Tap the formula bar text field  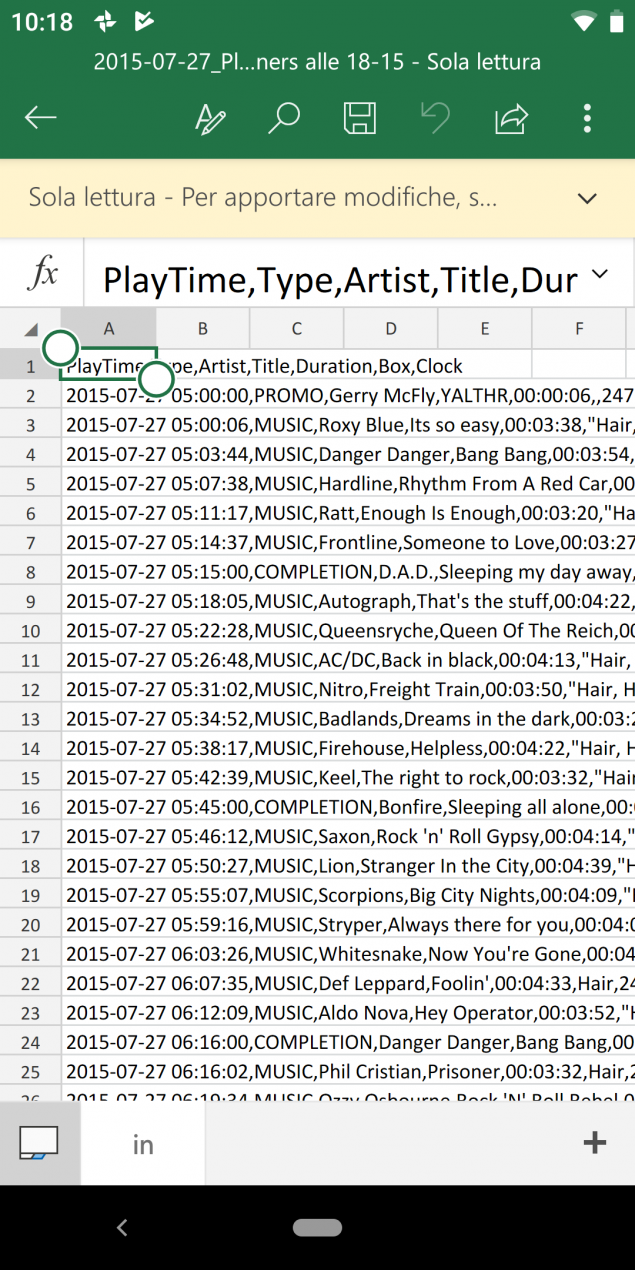click(x=340, y=279)
